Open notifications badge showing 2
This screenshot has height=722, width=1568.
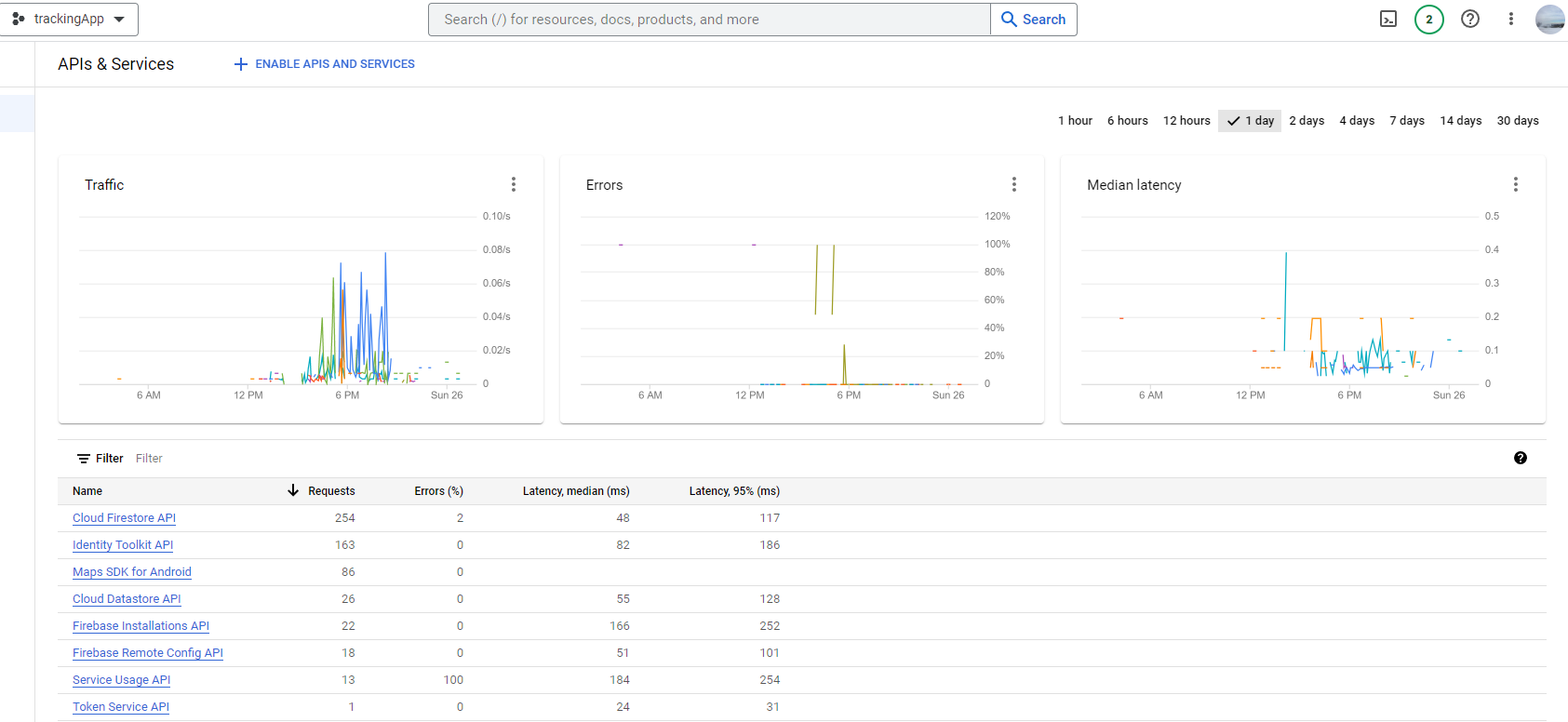tap(1429, 20)
